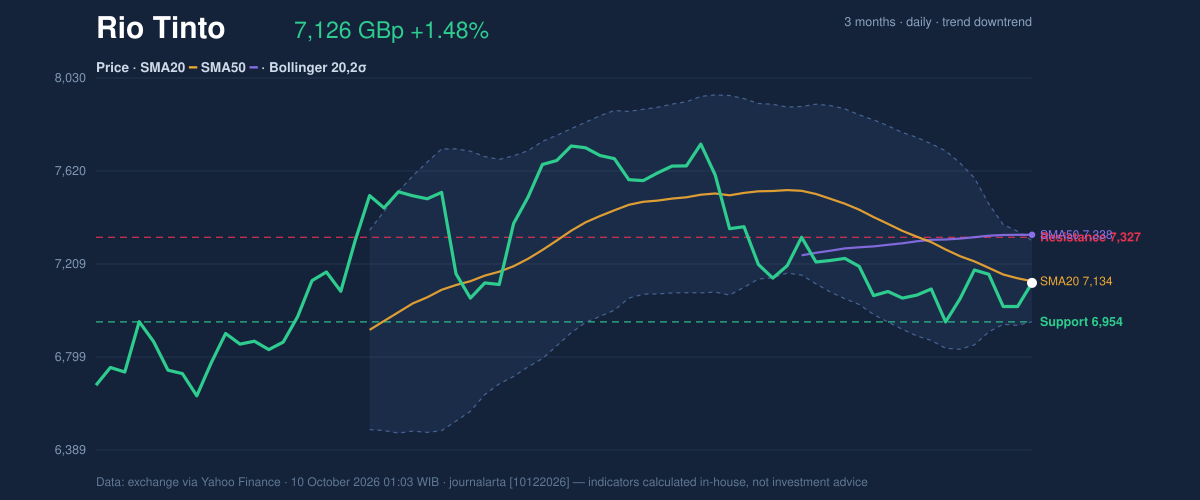1200x500 pixels.
Task: Click the orange SMA20 legend dash
Action: pyautogui.click(x=193, y=68)
